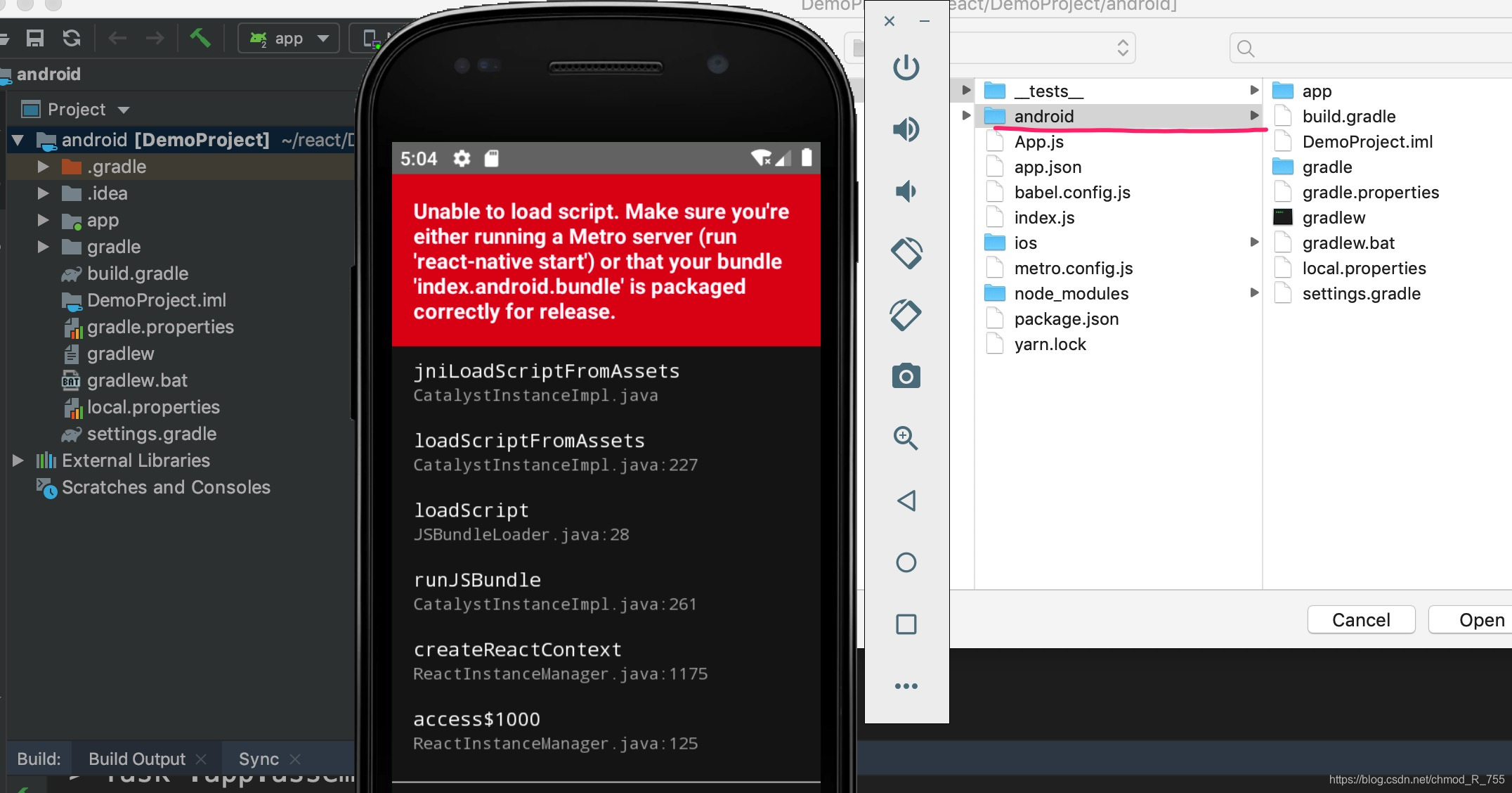Click the Open button in dialog
This screenshot has height=793, width=1512.
[1481, 620]
